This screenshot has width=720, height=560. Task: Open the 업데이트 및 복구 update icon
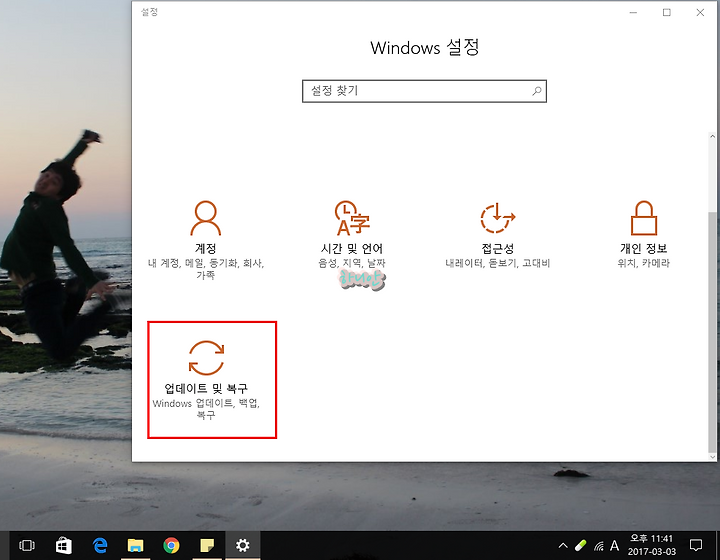206,358
